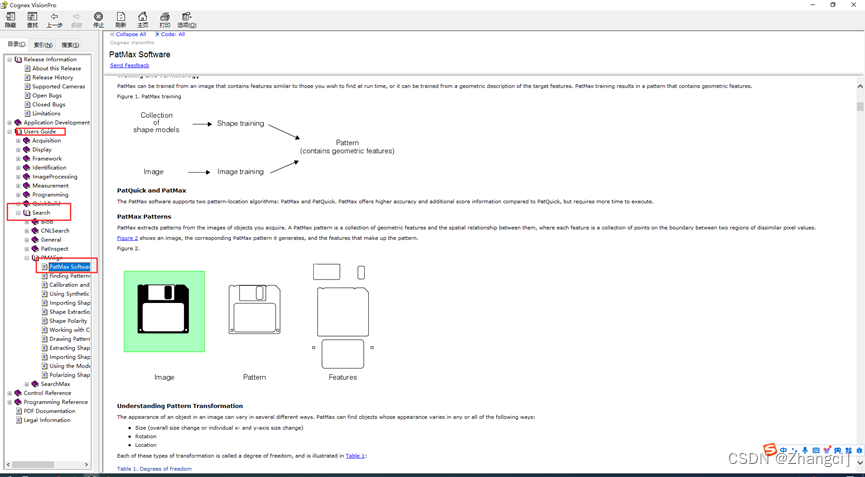Open the Shape Polarity topic
This screenshot has height=477, width=865.
68,321
